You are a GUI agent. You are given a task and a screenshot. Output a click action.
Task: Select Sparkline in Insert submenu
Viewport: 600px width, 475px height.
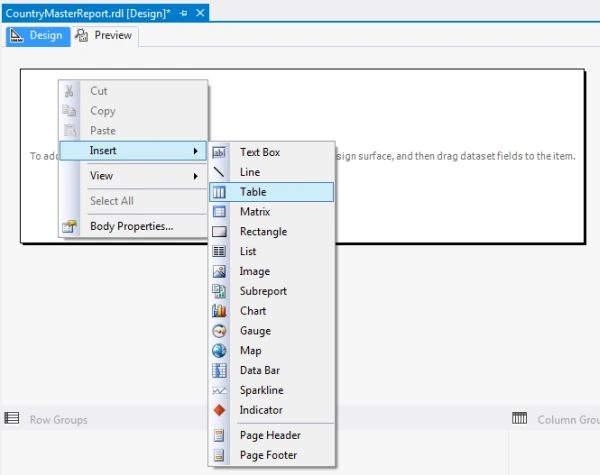272,390
